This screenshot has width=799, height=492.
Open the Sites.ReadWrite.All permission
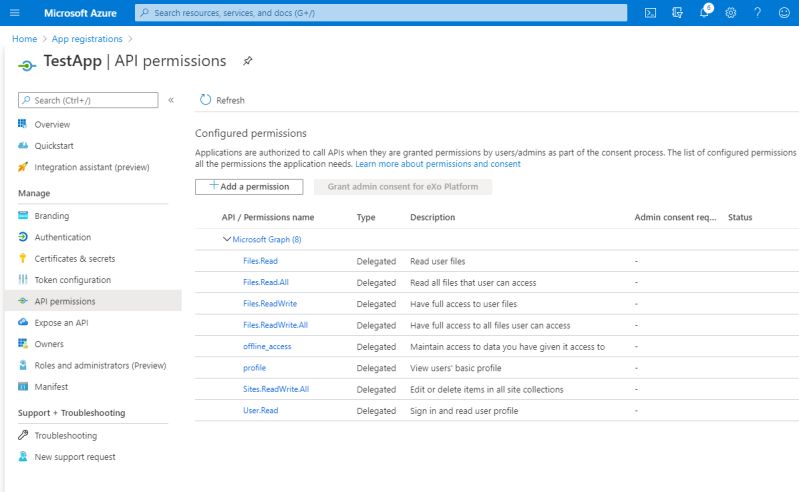(x=276, y=389)
